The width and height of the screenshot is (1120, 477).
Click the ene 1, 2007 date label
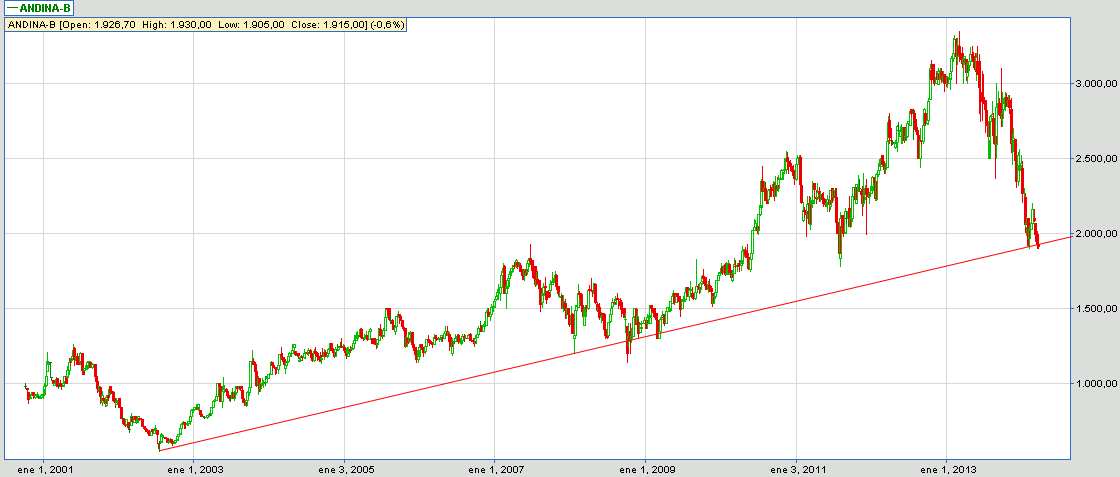(x=494, y=470)
